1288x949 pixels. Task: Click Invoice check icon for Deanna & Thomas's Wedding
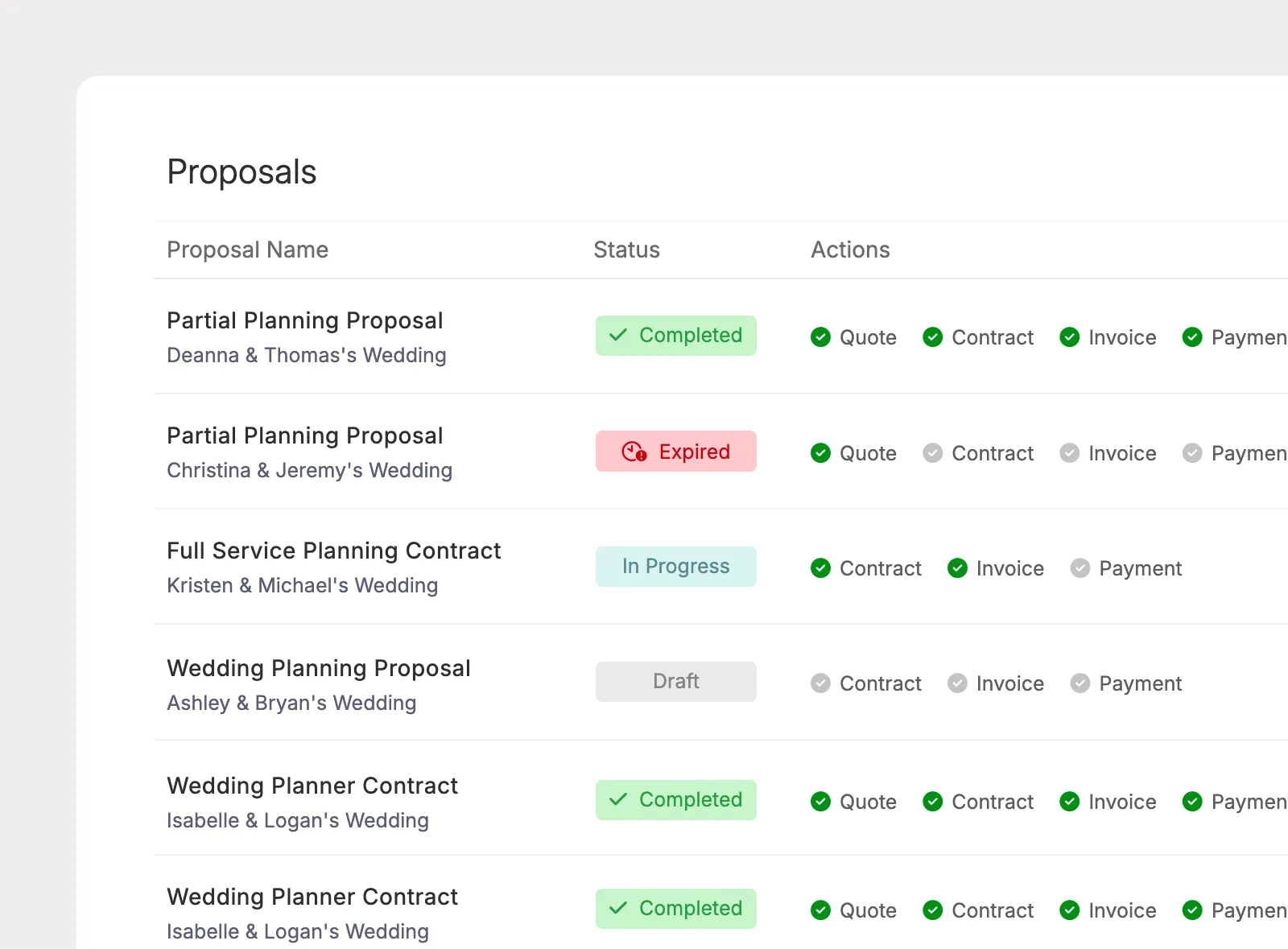1070,337
